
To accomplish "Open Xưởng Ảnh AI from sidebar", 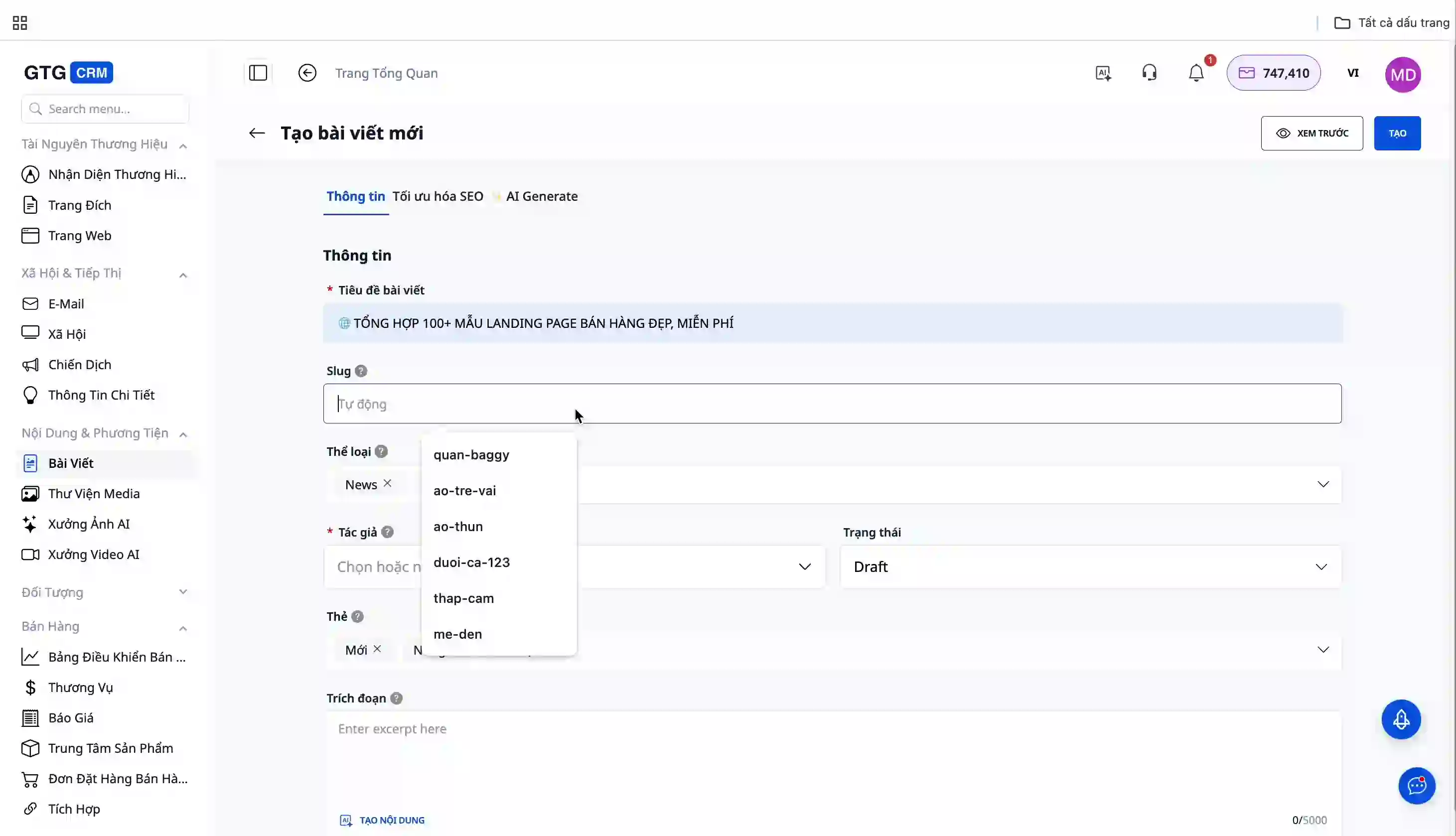I will [88, 524].
